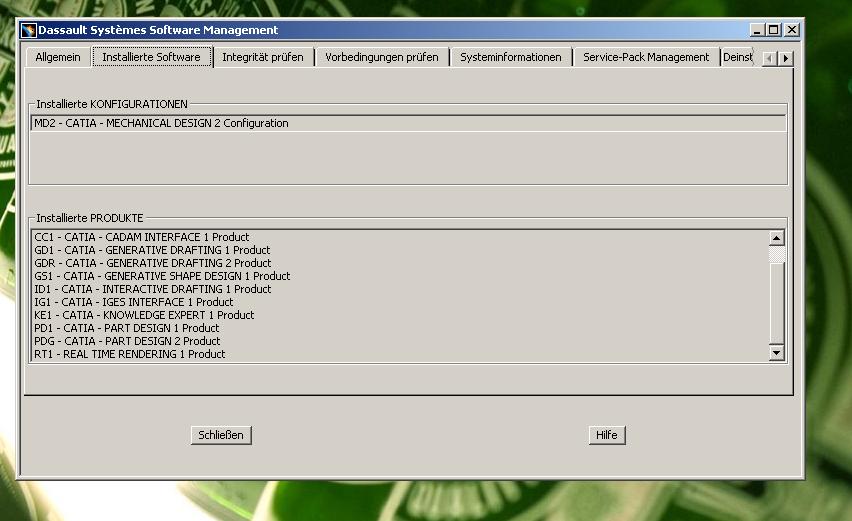Click the Schließen button
Image resolution: width=852 pixels, height=521 pixels.
221,435
